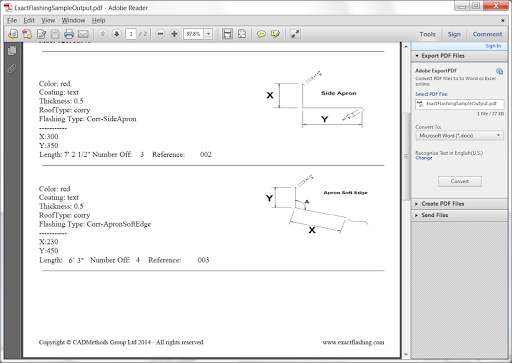The image size is (512, 363).
Task: Click the Edit/sign document toolbar icon
Action: click(41, 34)
